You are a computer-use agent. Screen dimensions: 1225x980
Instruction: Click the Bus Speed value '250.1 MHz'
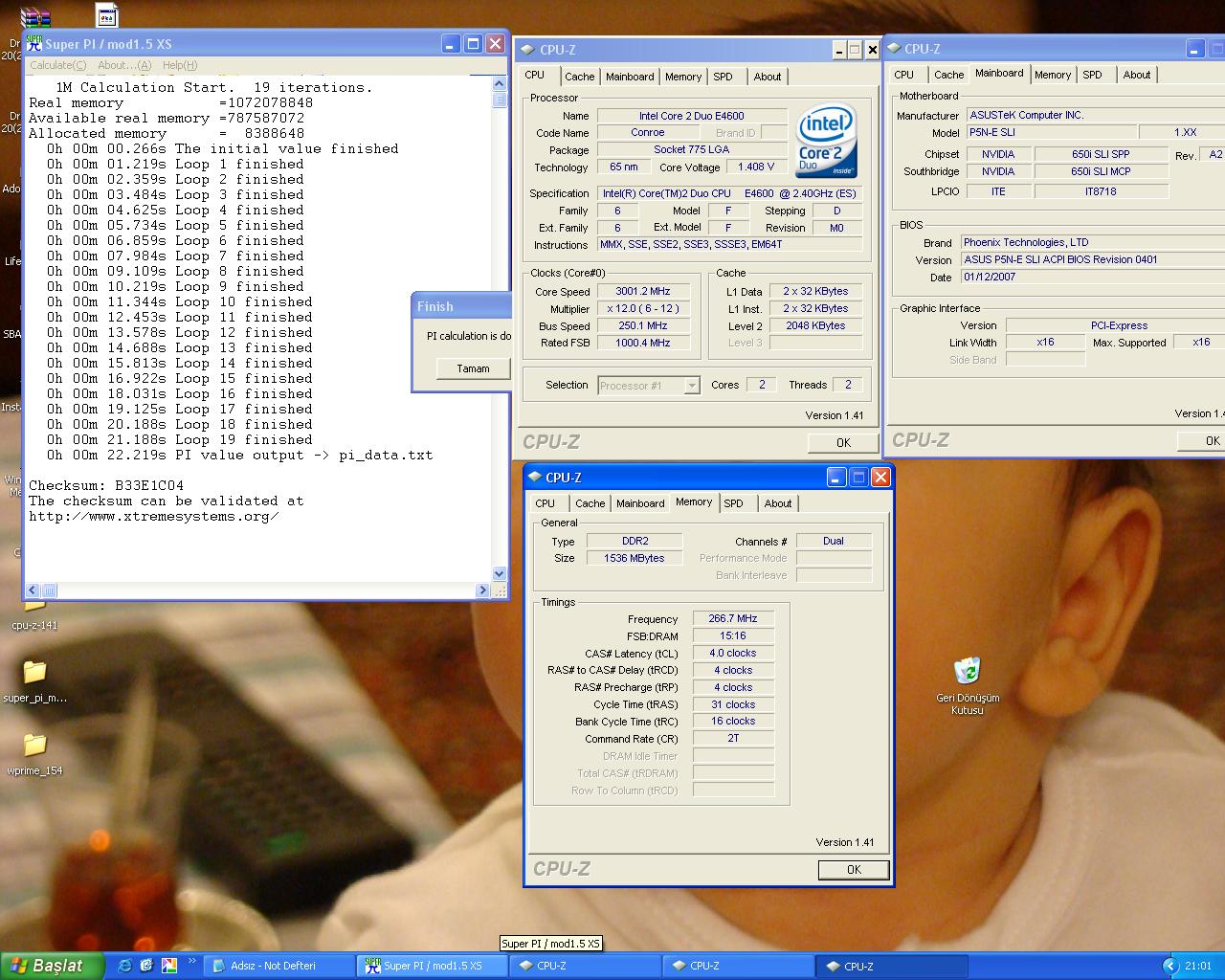[x=643, y=325]
